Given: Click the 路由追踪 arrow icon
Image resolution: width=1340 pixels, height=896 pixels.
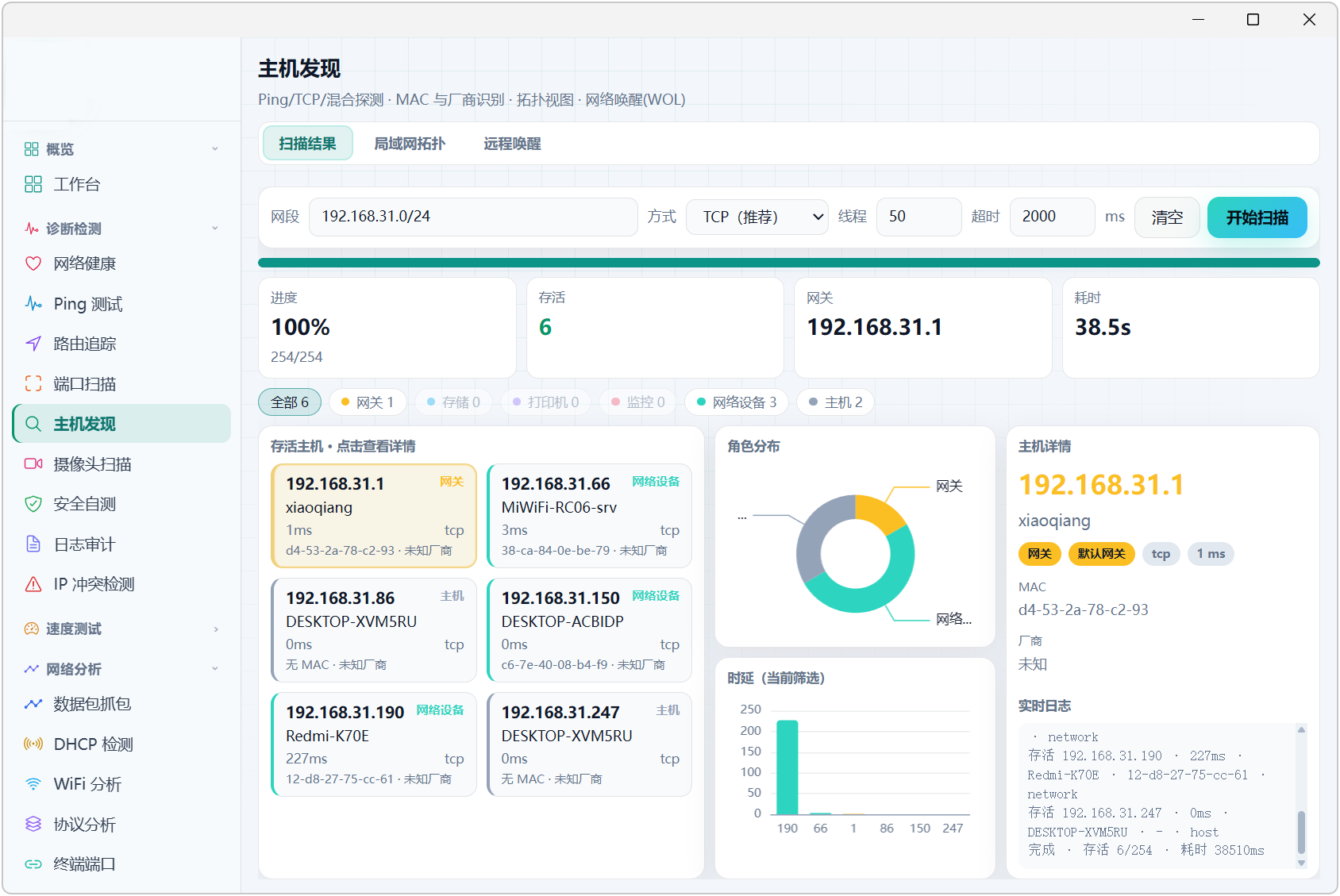Looking at the screenshot, I should coord(33,344).
